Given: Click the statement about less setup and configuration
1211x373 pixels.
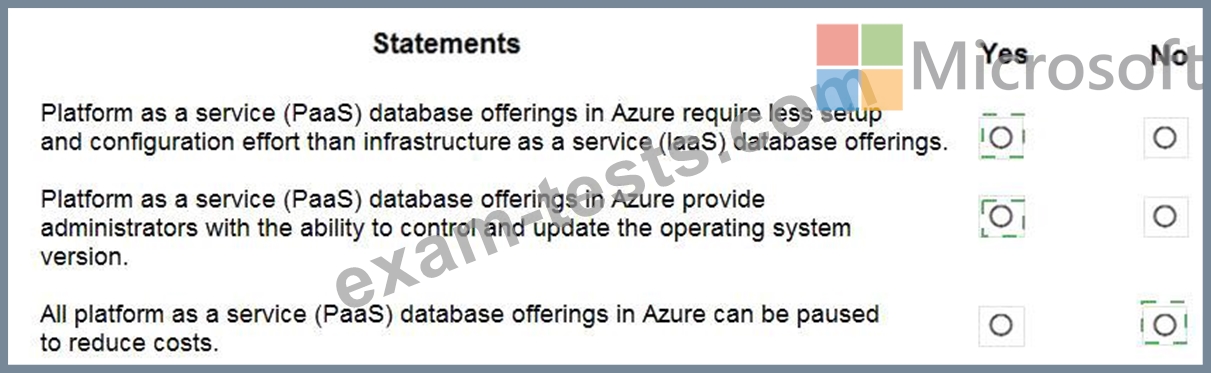Looking at the screenshot, I should coord(494,127).
